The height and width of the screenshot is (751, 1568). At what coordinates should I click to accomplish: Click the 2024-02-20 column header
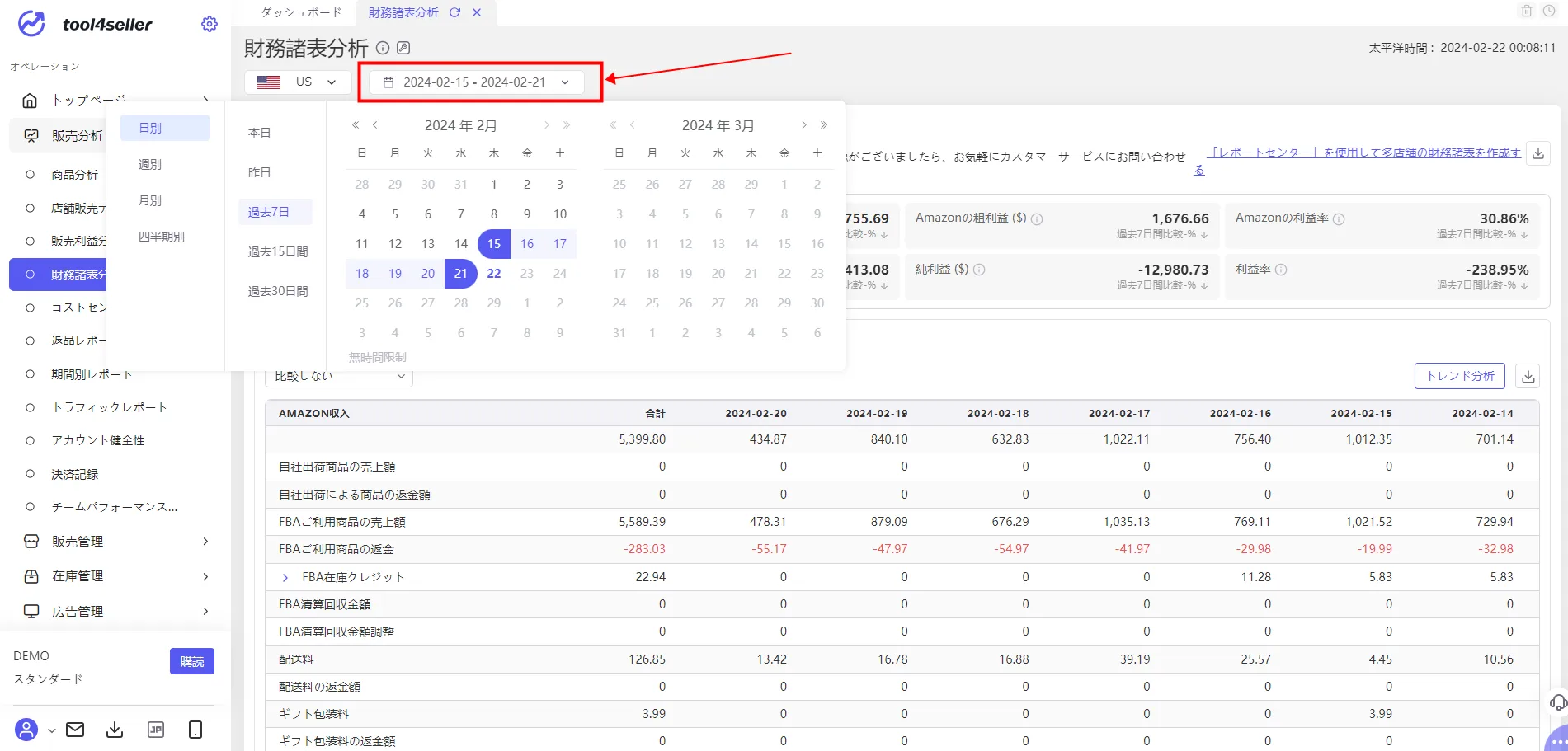(x=756, y=413)
